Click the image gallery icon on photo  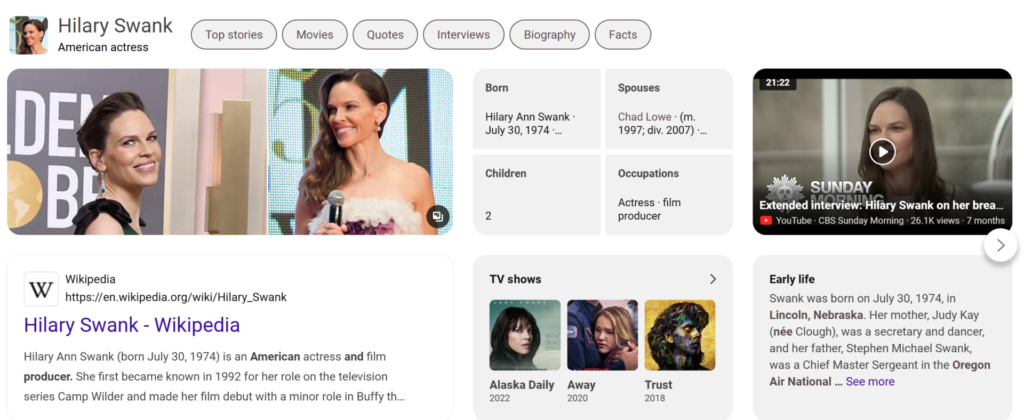(437, 216)
